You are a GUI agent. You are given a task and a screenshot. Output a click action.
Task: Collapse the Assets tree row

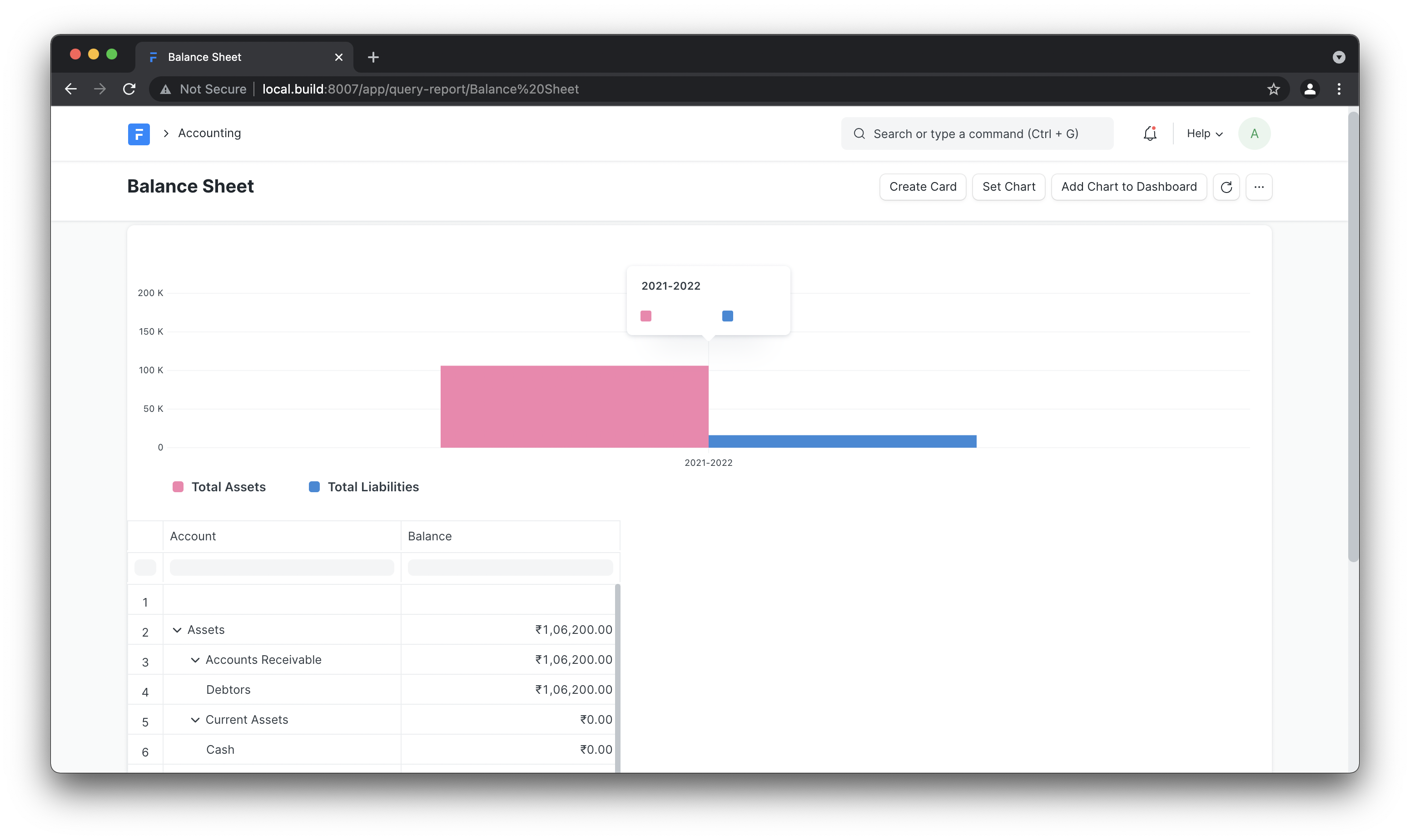point(177,630)
